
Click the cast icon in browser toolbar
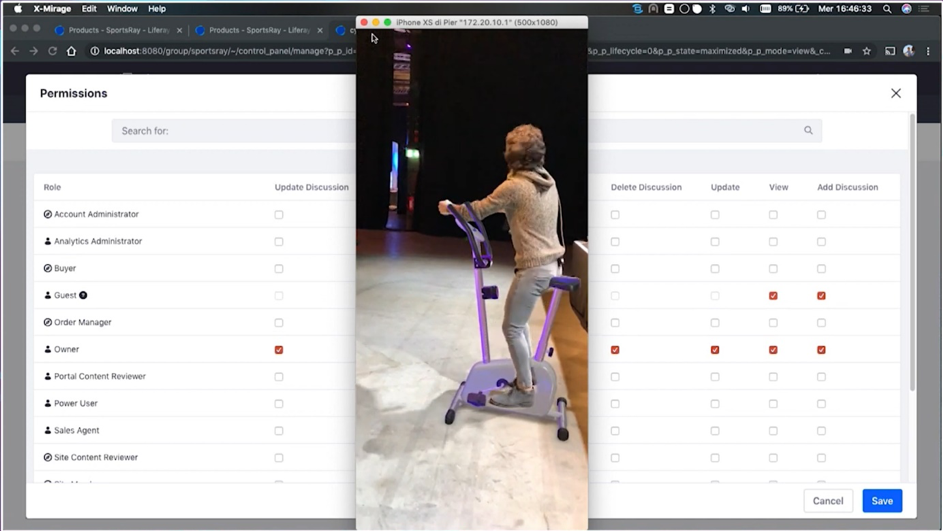tap(890, 51)
